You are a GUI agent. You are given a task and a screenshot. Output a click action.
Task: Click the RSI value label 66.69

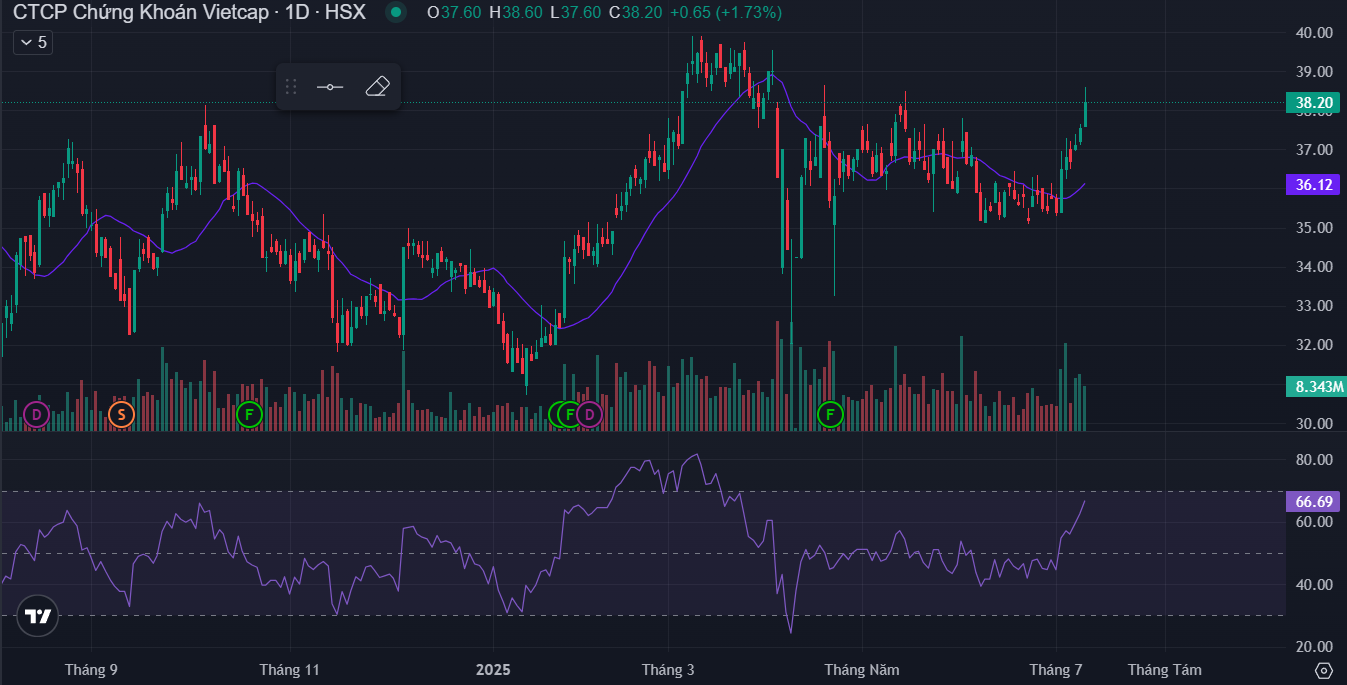[x=1314, y=502]
